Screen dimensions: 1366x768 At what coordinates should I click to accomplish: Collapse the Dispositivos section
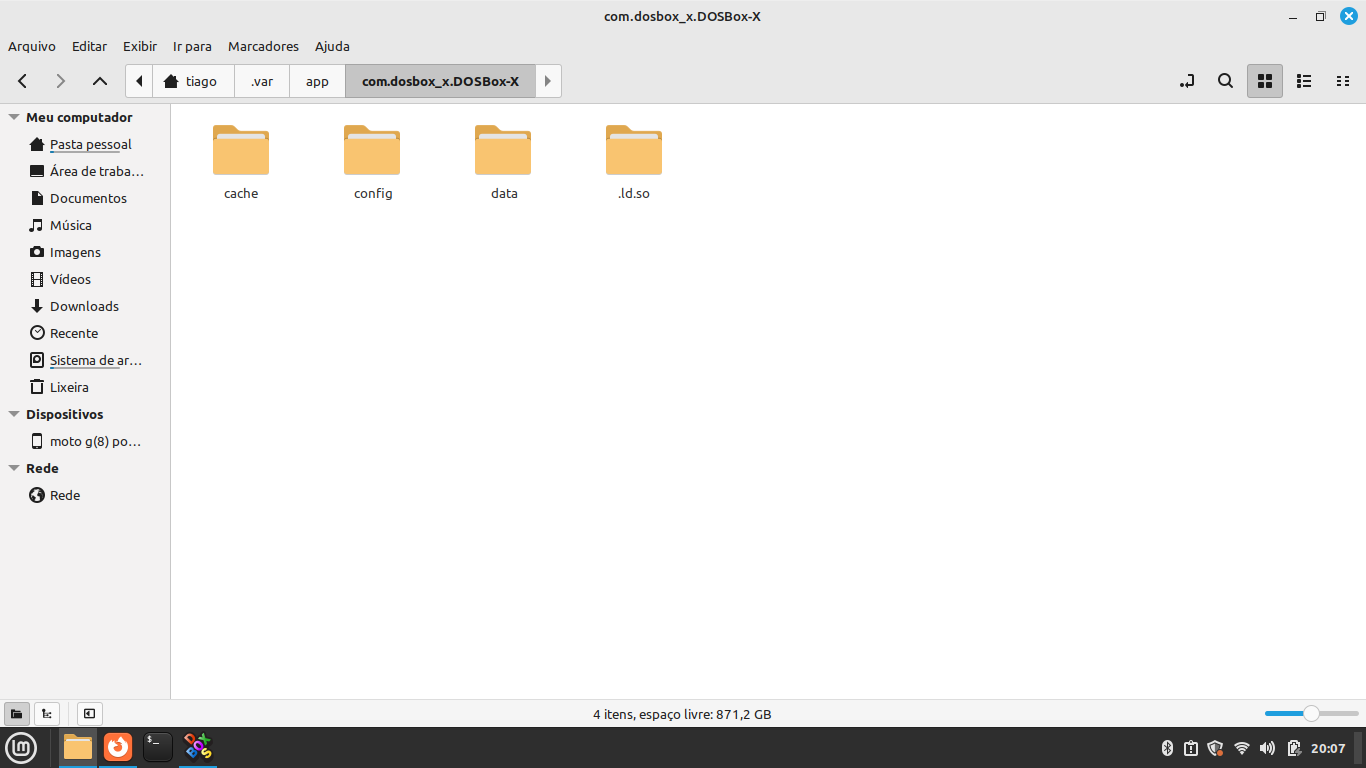(14, 414)
